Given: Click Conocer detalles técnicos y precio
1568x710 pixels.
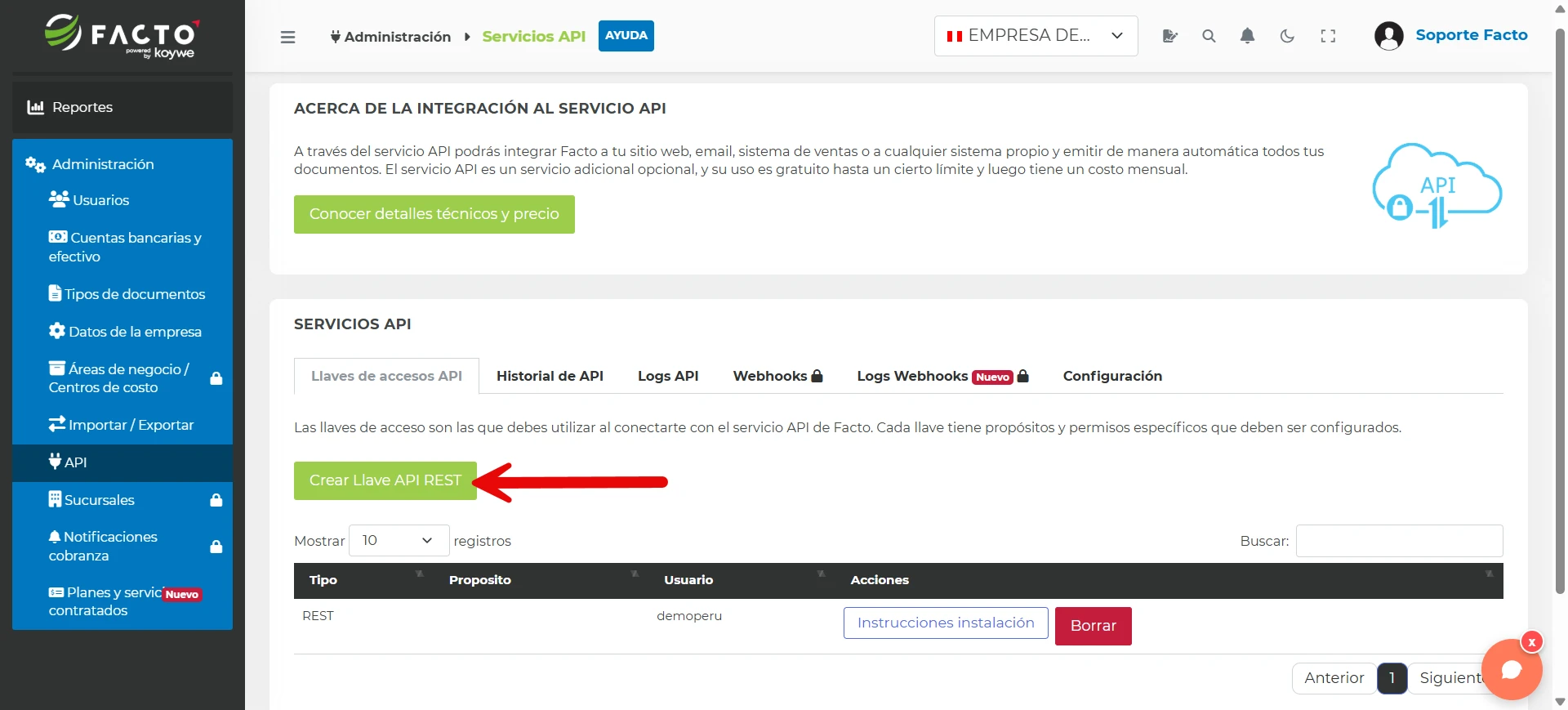Looking at the screenshot, I should click(434, 214).
